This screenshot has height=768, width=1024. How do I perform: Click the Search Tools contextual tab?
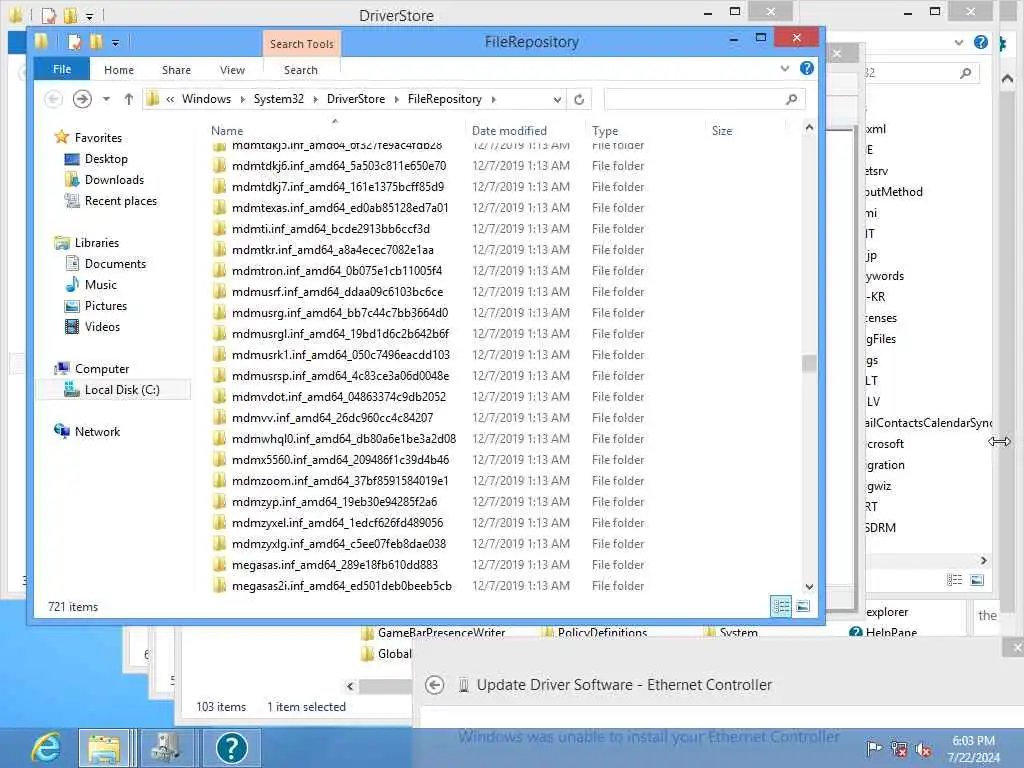(x=302, y=44)
